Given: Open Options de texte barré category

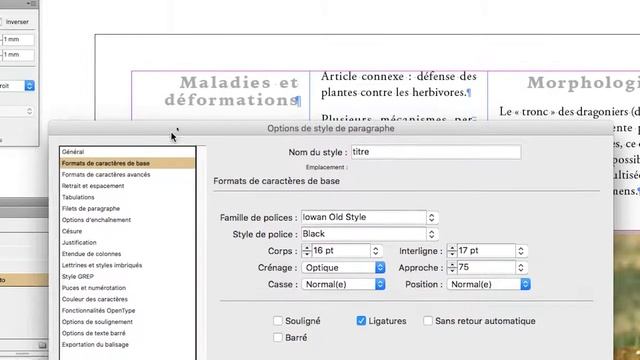Looking at the screenshot, I should [x=93, y=333].
